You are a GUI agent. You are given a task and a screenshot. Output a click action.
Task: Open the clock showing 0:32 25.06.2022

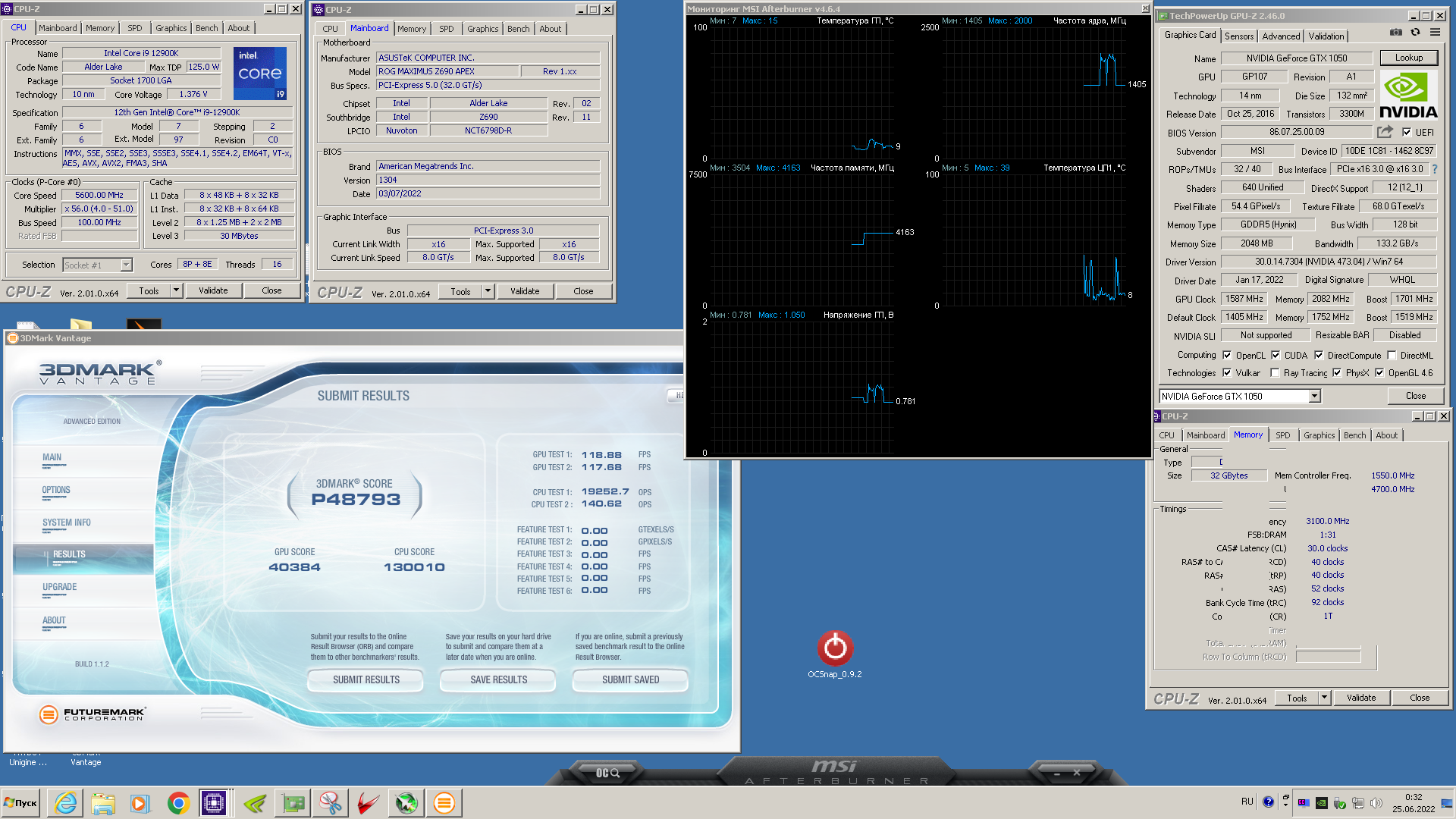pyautogui.click(x=1414, y=803)
